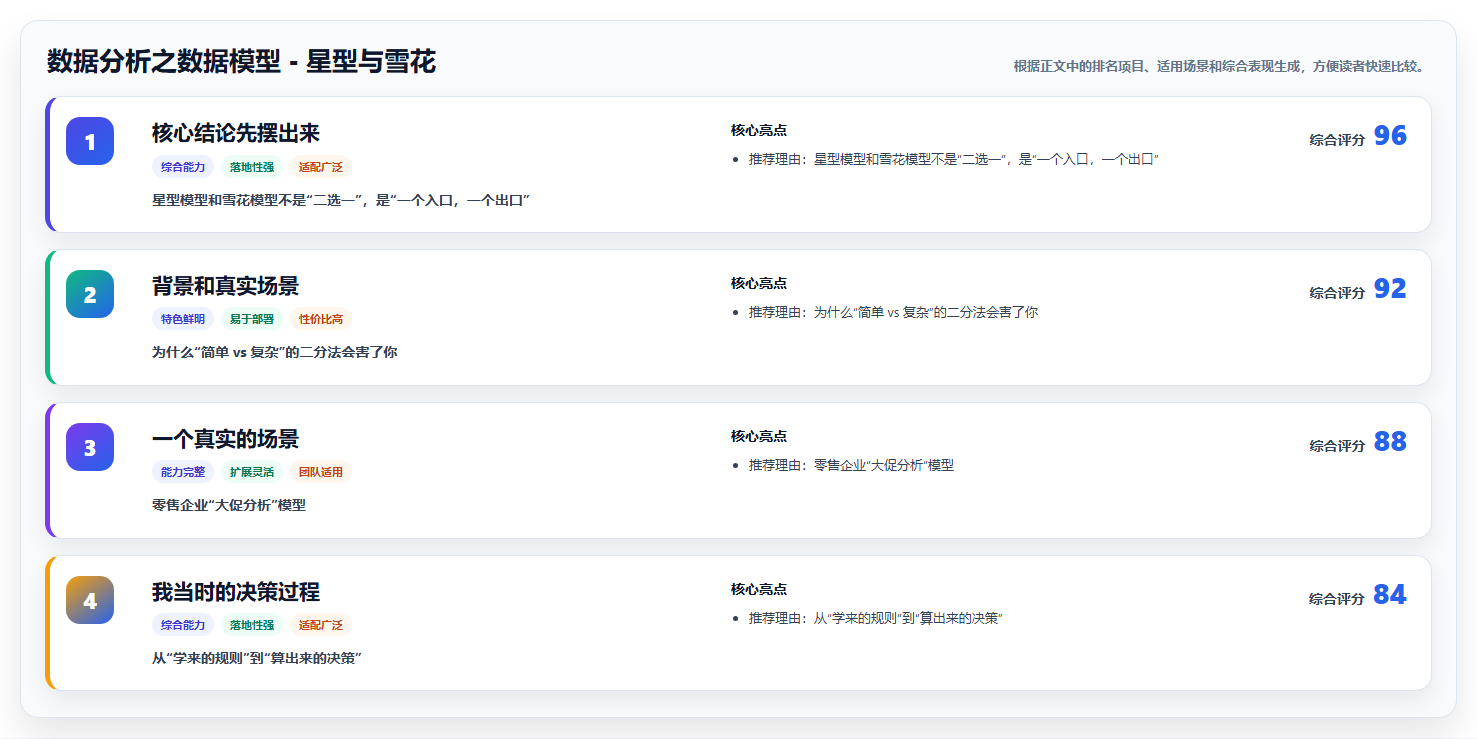
Task: Click the score value 88
Action: pyautogui.click(x=1390, y=442)
